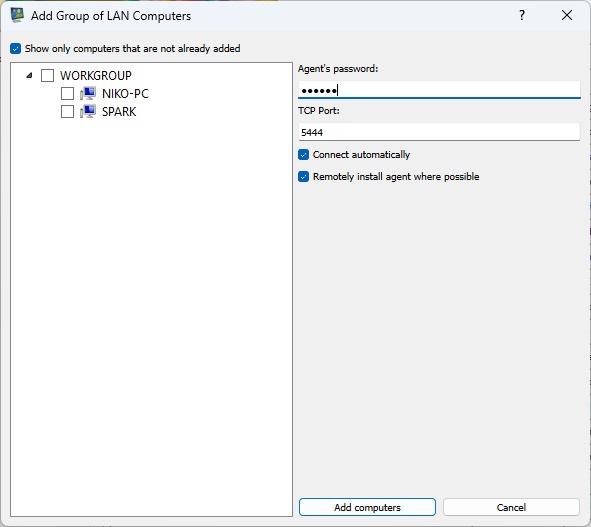This screenshot has width=591, height=527.
Task: Check the NIKO-PC checkbox
Action: tap(67, 93)
